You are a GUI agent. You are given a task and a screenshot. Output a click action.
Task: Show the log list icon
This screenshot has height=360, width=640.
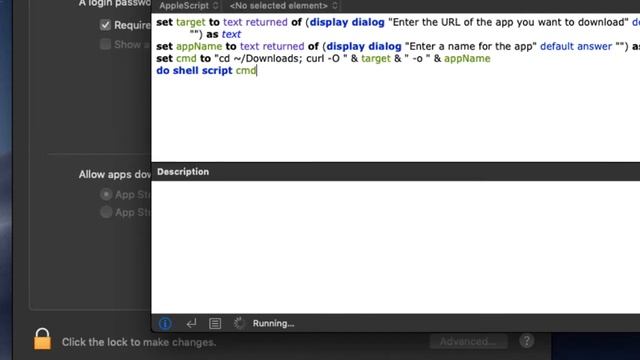point(215,324)
